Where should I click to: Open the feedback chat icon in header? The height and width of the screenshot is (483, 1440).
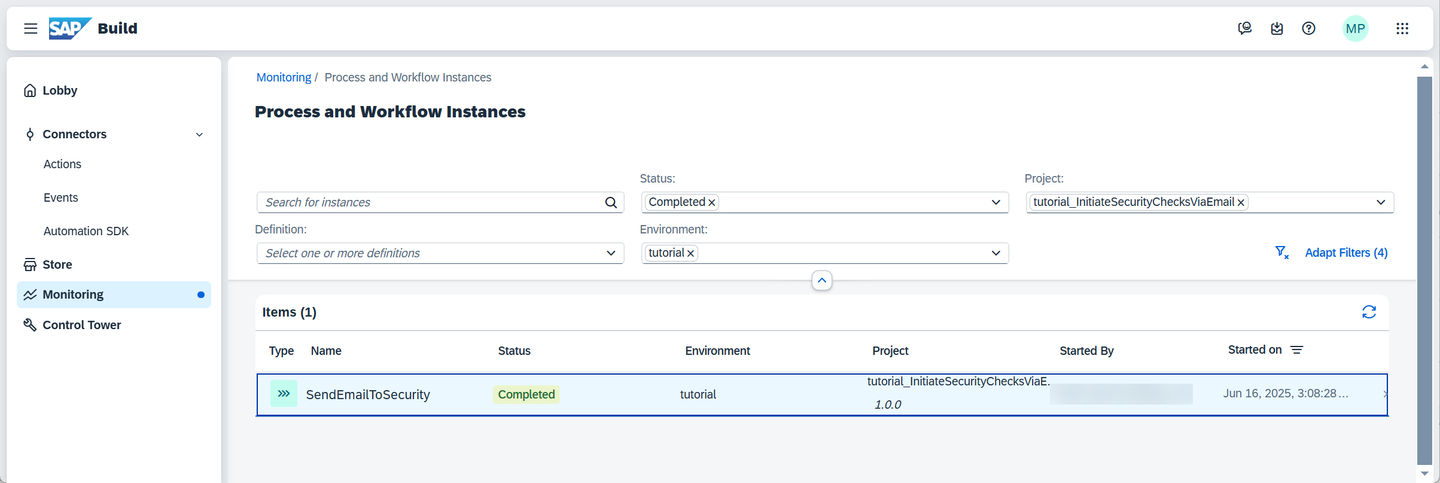(x=1245, y=29)
